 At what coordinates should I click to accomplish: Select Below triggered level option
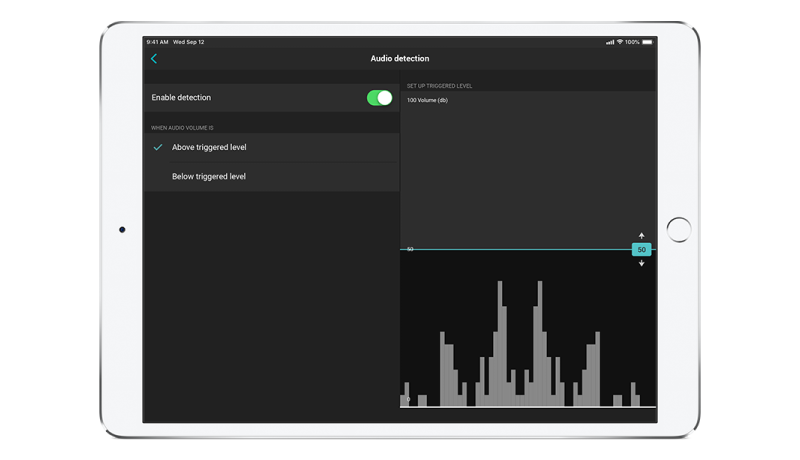point(209,177)
